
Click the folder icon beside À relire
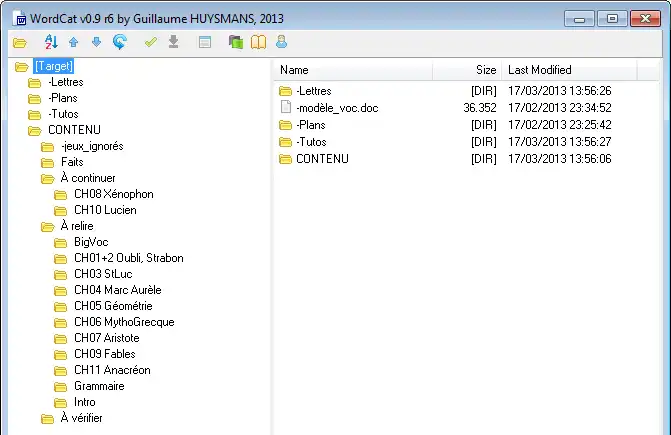(48, 227)
